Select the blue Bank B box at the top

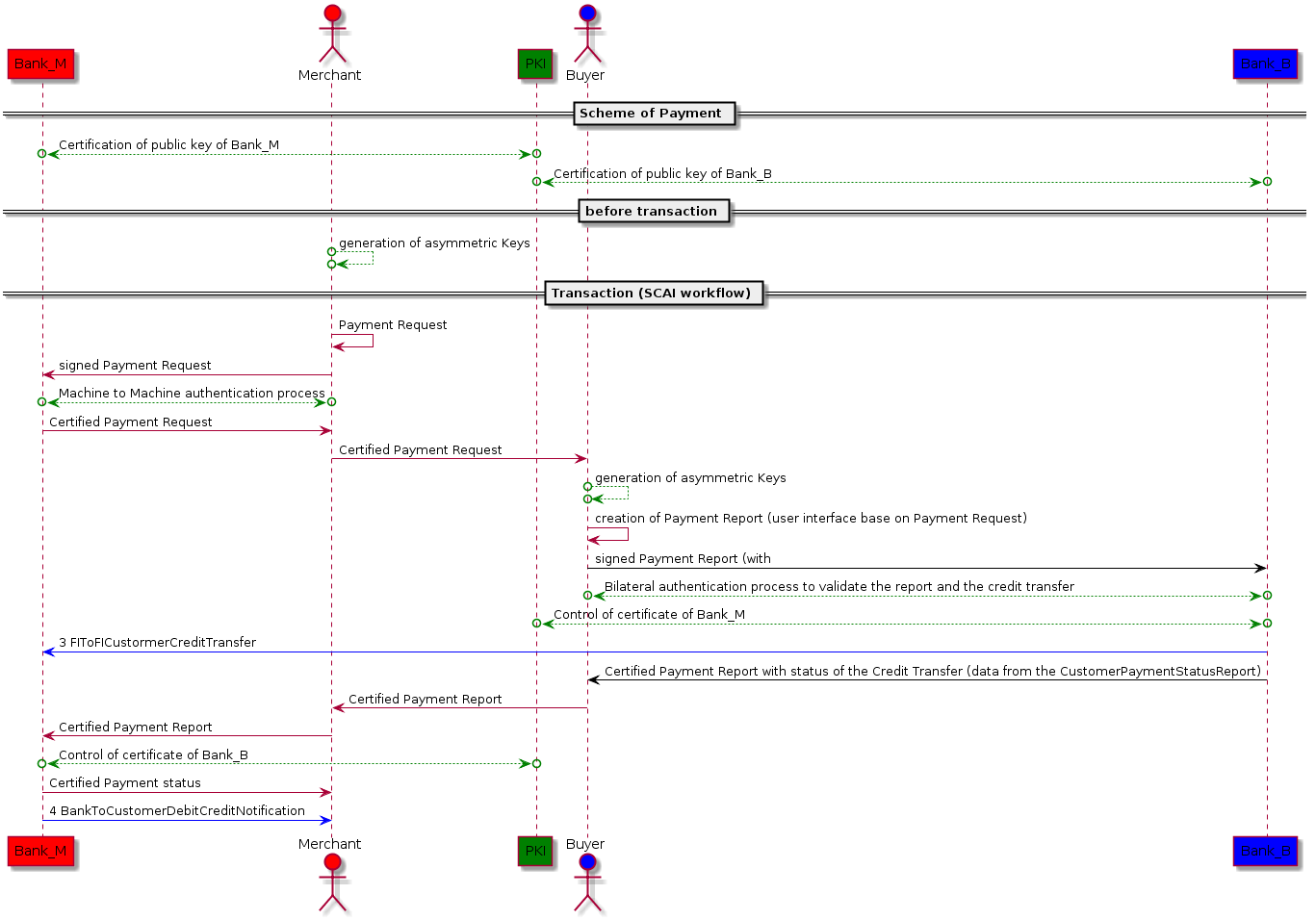(x=1265, y=64)
